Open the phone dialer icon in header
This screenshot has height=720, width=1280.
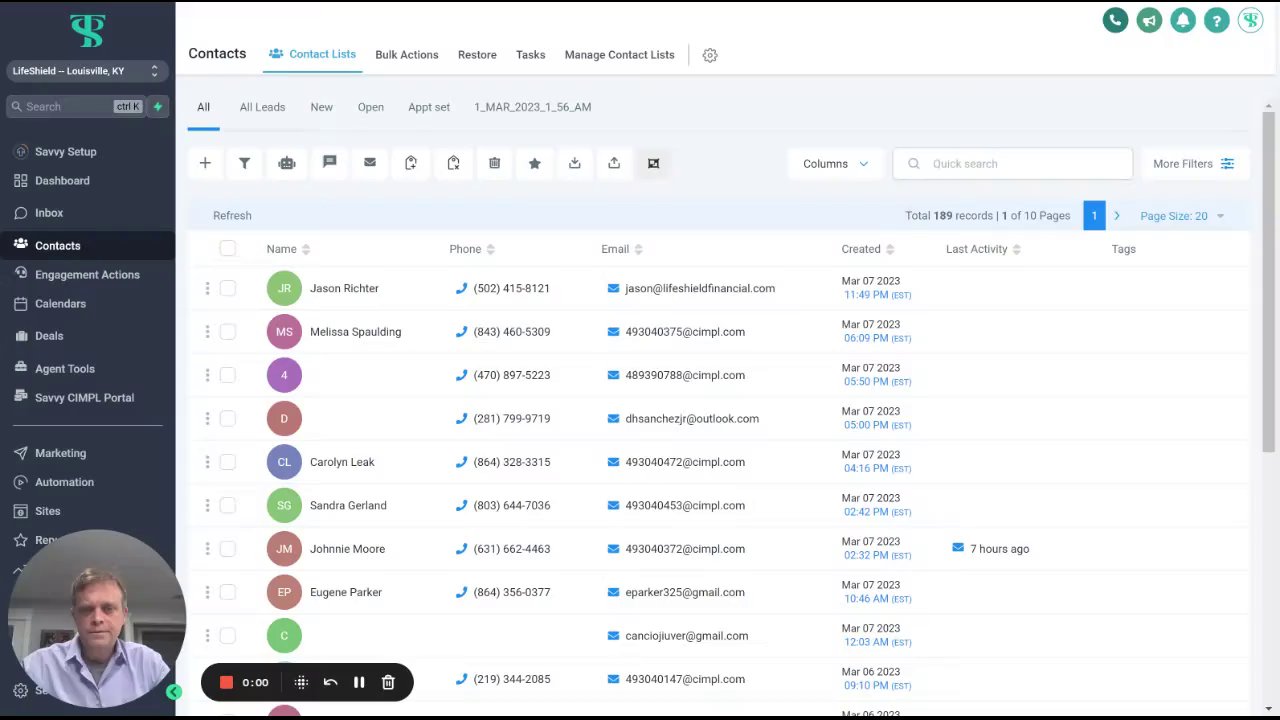[1115, 20]
